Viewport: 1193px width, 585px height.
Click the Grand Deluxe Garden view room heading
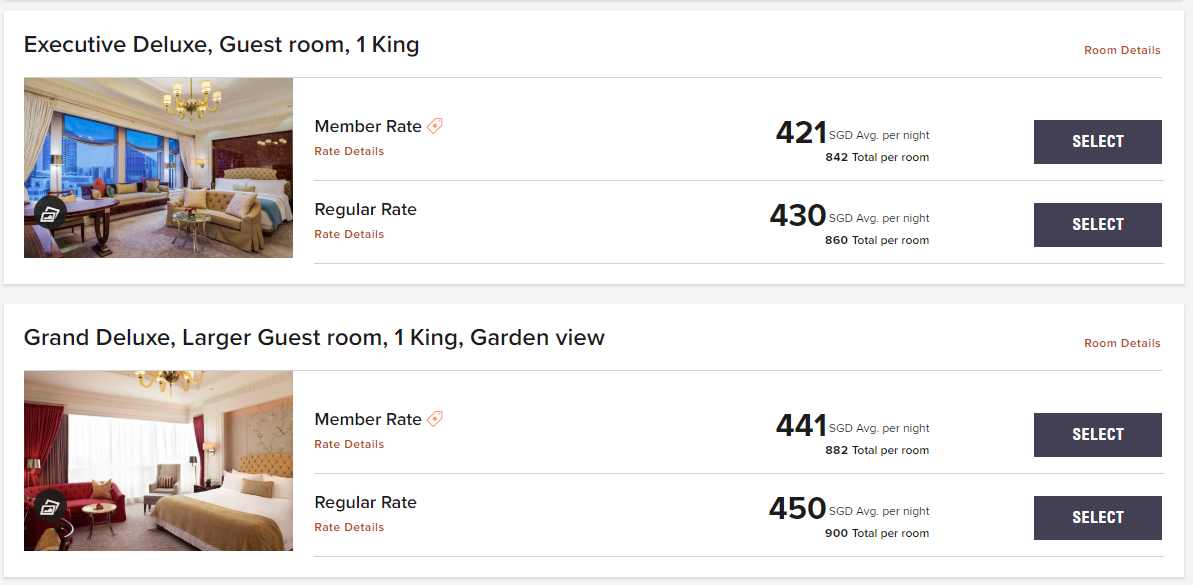point(314,338)
